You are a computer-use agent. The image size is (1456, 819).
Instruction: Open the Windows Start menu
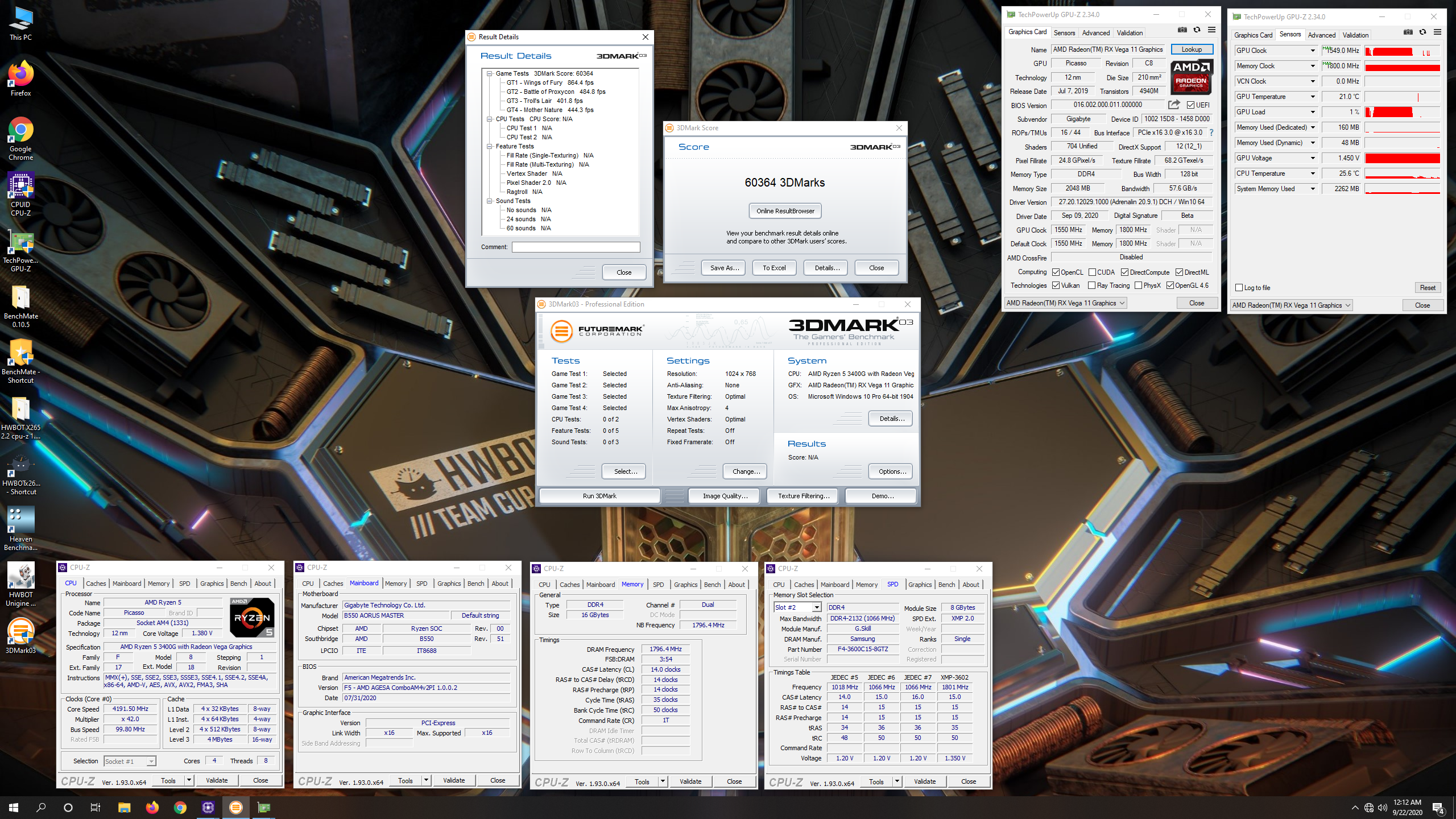coord(14,807)
